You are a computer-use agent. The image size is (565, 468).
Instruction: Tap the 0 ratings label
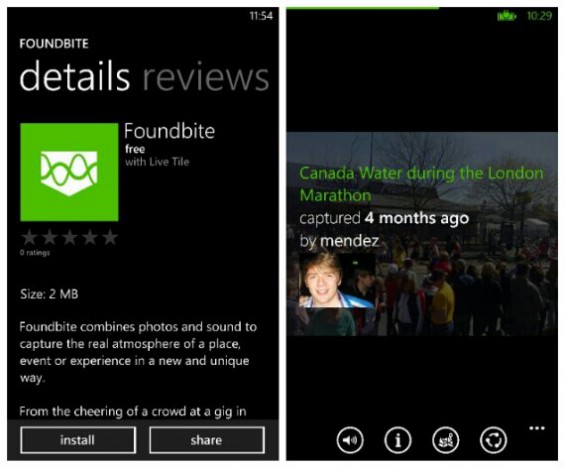tap(35, 253)
